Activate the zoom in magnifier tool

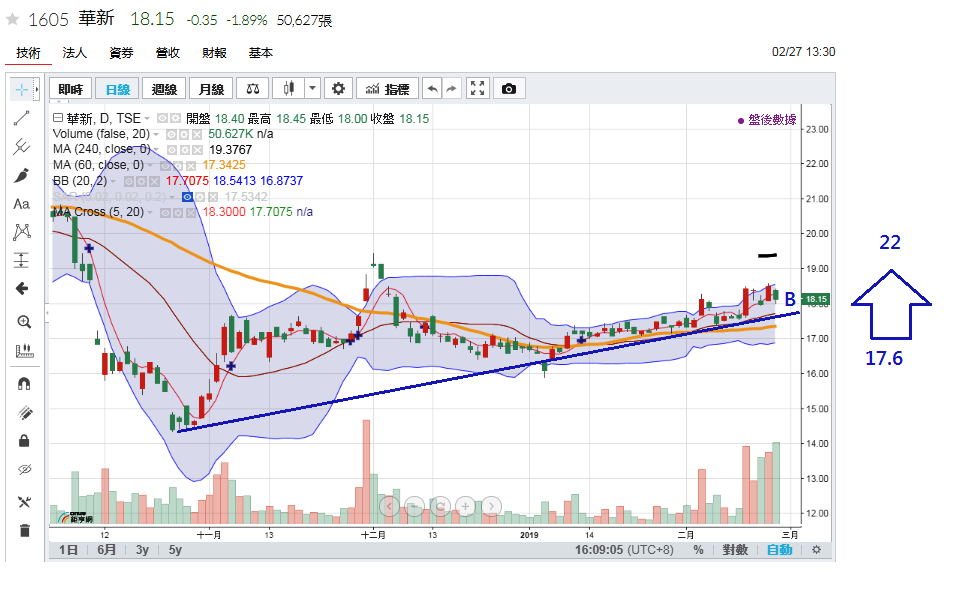[24, 322]
